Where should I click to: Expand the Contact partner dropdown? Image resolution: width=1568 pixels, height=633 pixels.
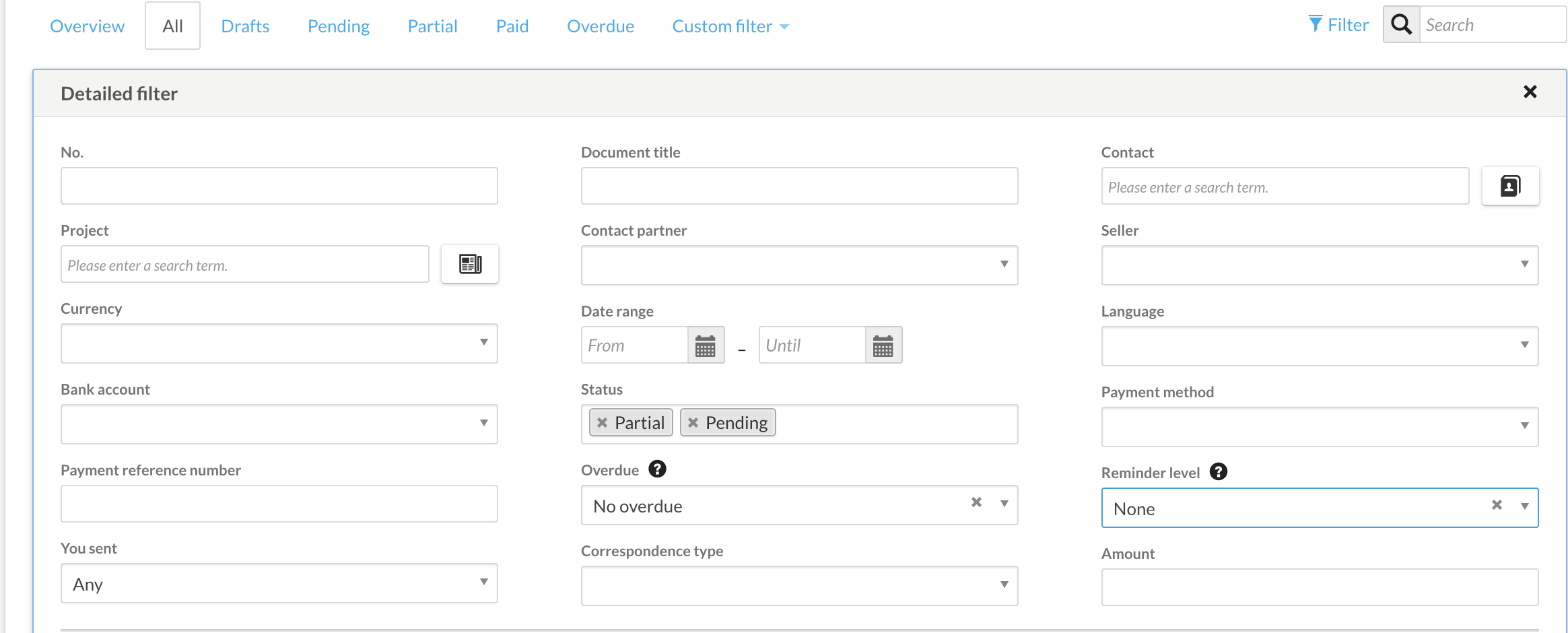coord(799,265)
